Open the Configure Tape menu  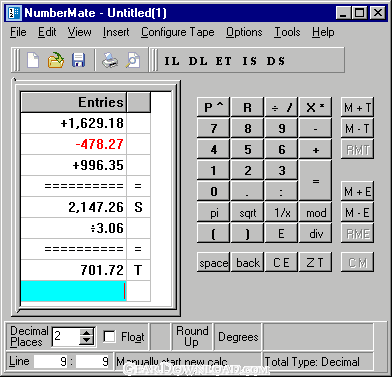tap(178, 32)
